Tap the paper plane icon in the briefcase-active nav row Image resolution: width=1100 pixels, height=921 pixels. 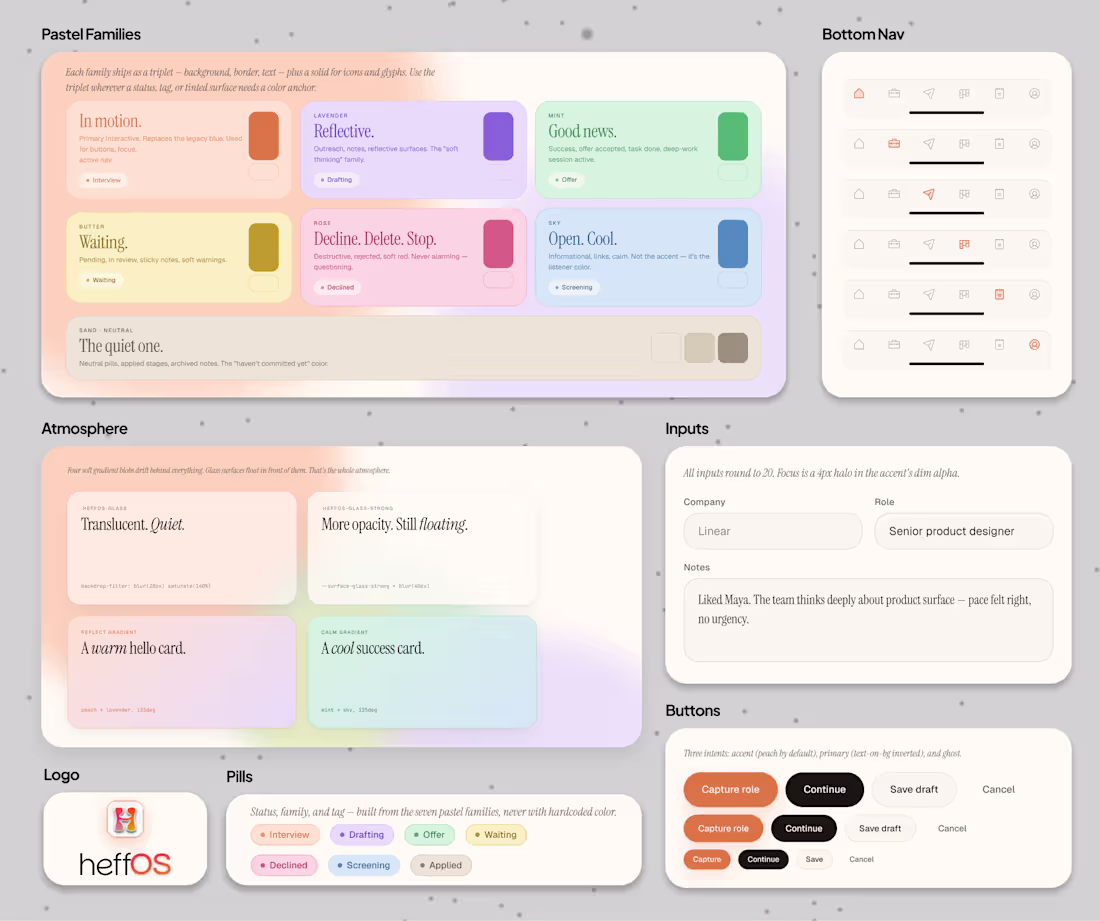(x=929, y=144)
